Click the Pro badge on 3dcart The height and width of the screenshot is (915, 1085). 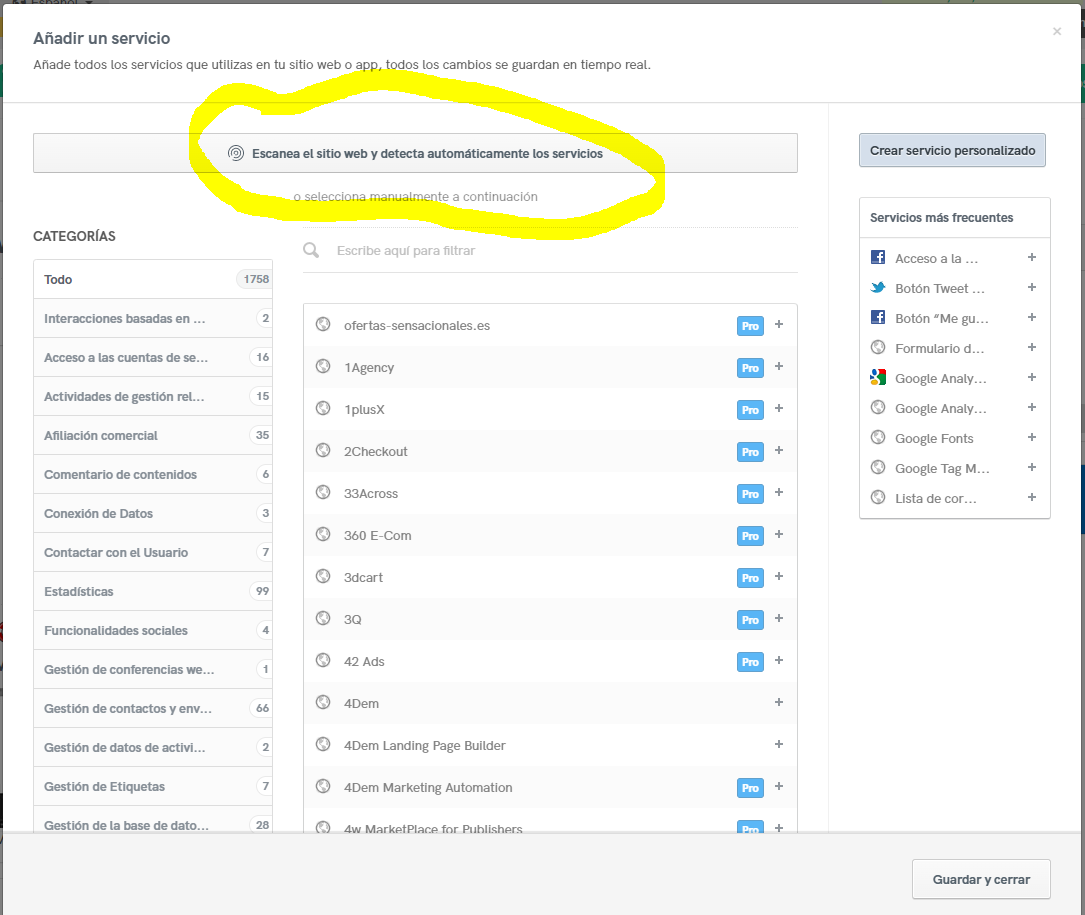749,578
